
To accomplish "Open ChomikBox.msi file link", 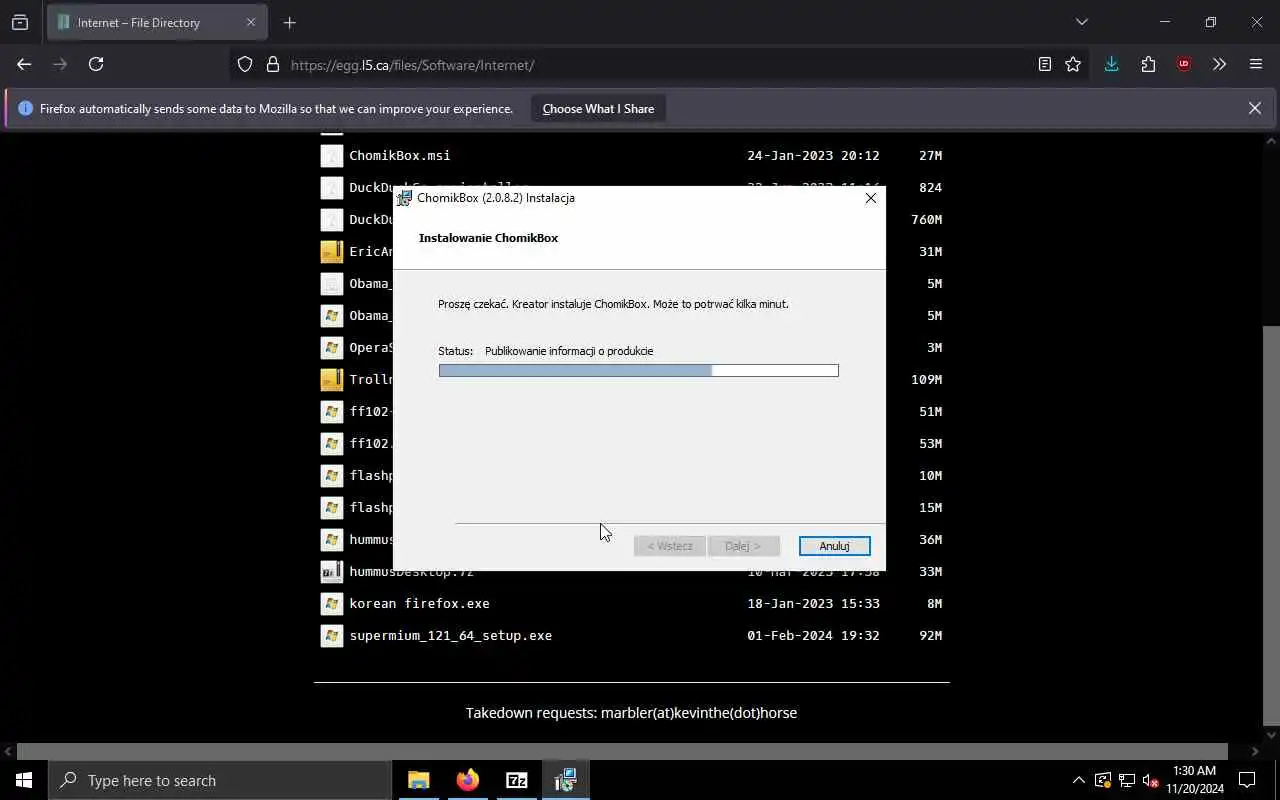I will coord(399,155).
